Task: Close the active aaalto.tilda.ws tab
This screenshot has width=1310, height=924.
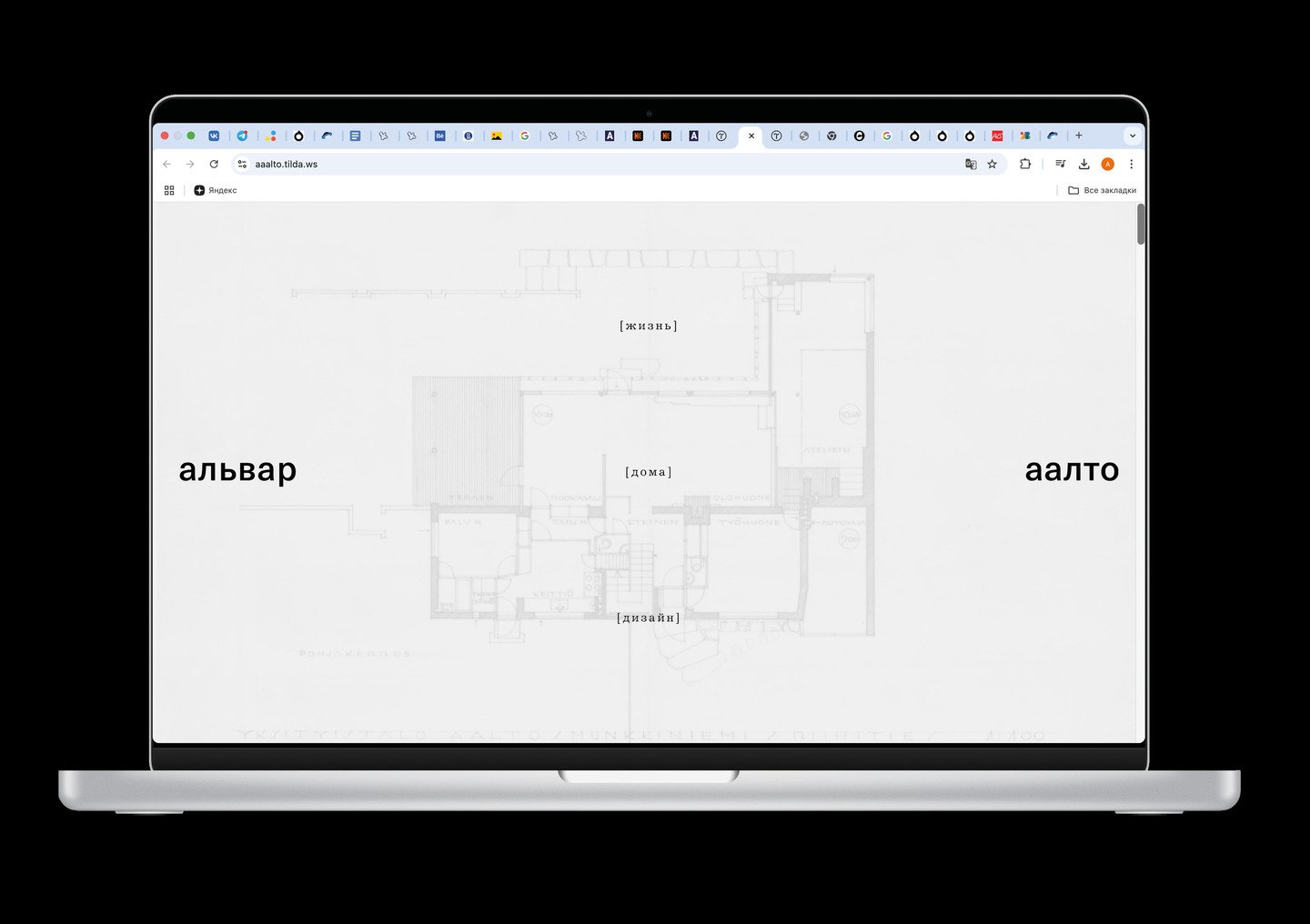Action: point(751,136)
